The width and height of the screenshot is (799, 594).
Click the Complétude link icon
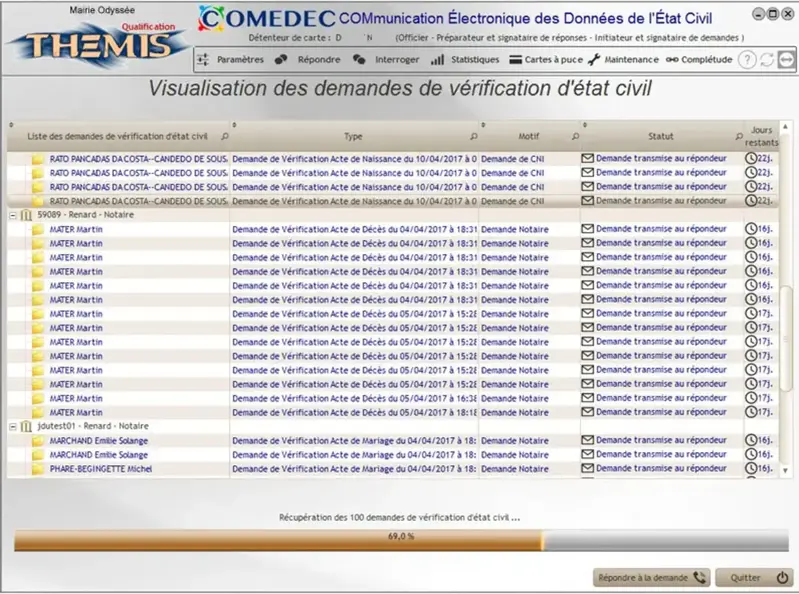tap(672, 60)
